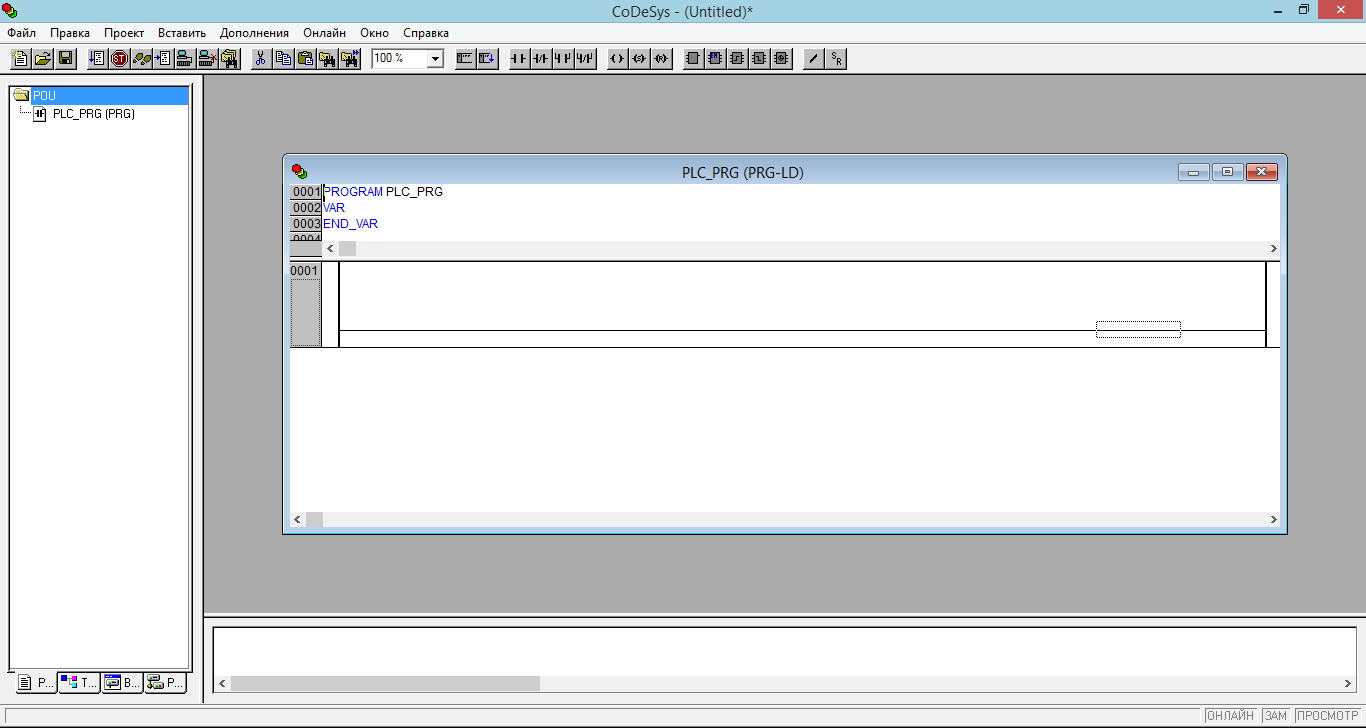This screenshot has height=728, width=1366.
Task: Click inside the 100 % zoom field
Action: coord(399,59)
